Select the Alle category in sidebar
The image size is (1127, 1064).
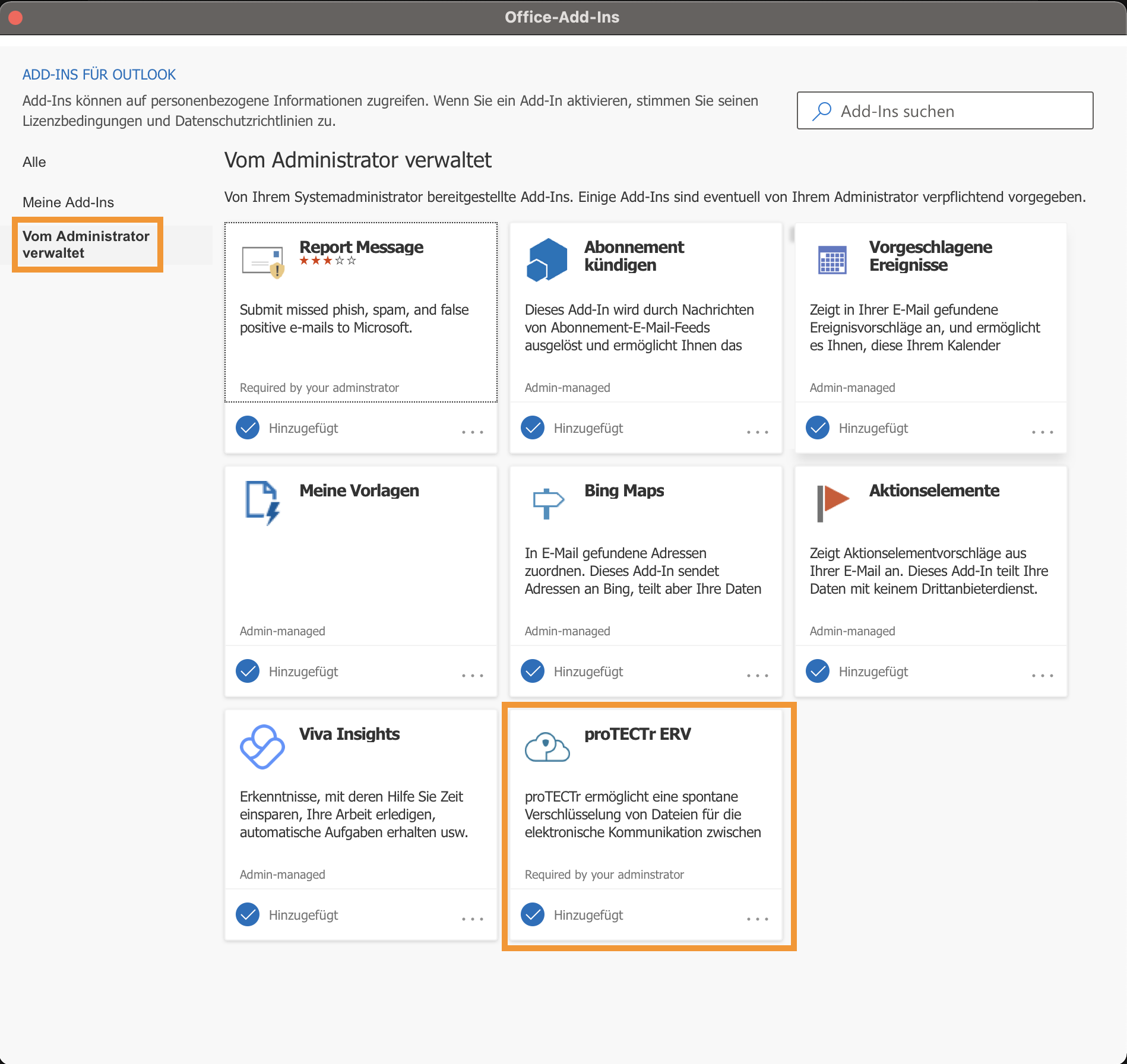pyautogui.click(x=34, y=162)
